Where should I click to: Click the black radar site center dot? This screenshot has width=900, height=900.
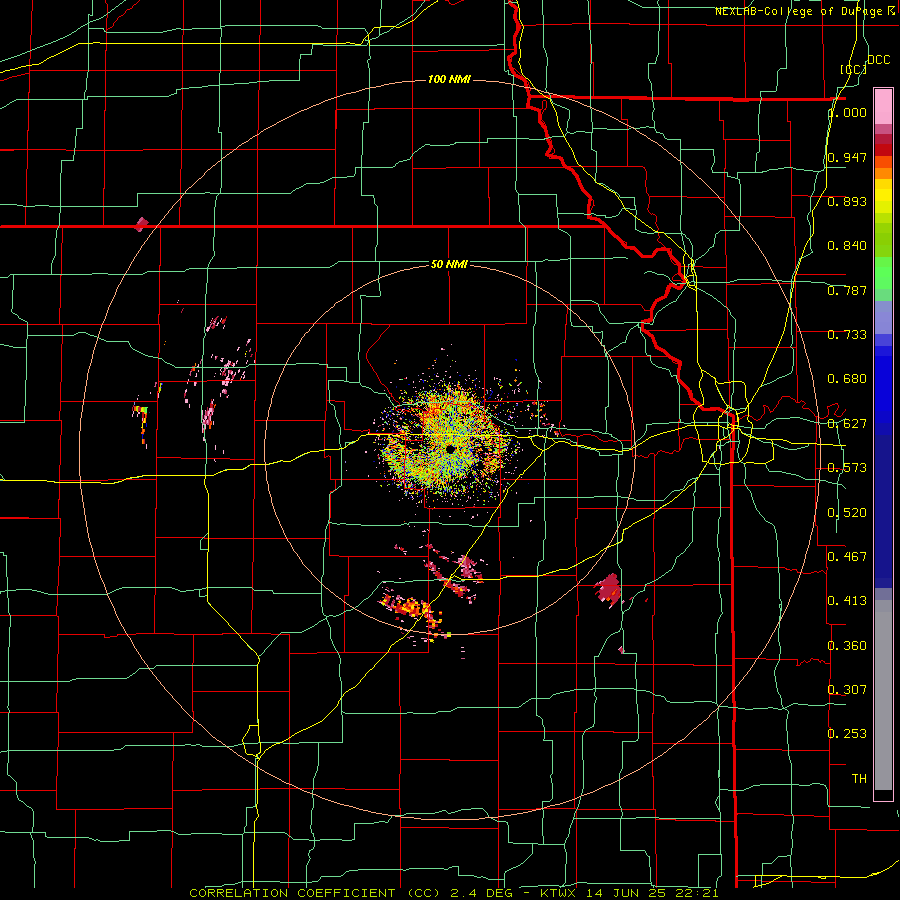[451, 448]
